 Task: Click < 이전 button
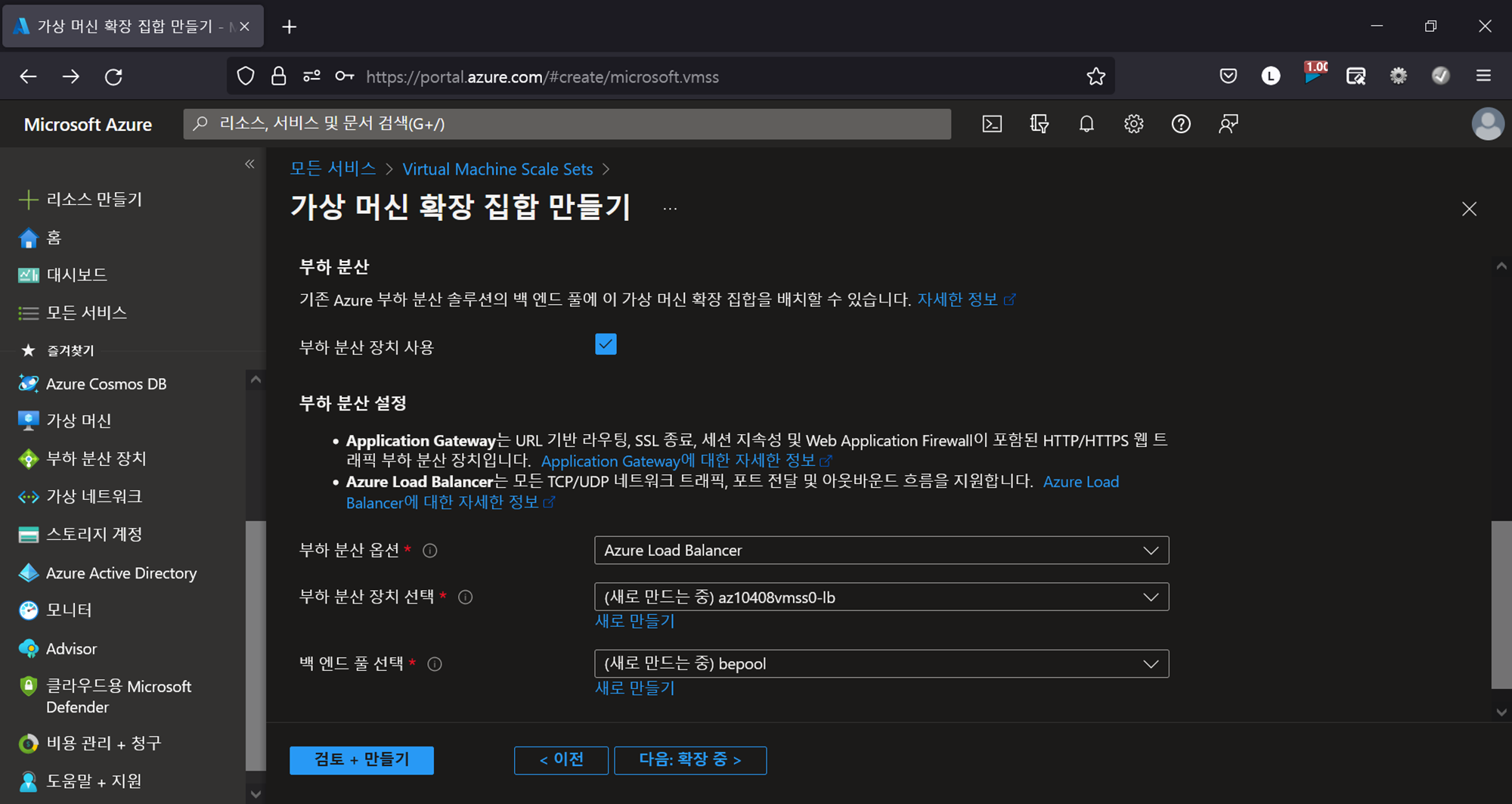pos(561,760)
